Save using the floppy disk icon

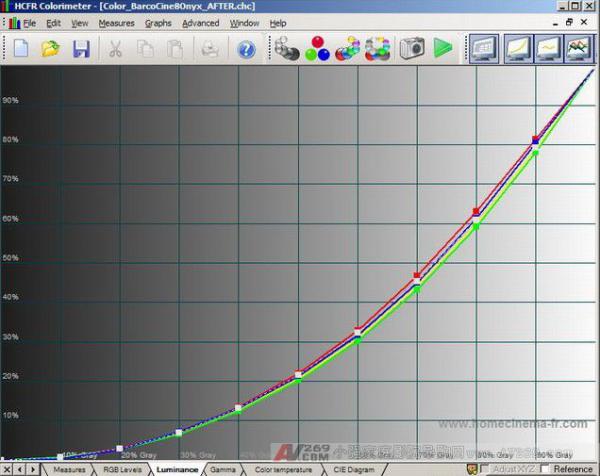[81, 48]
